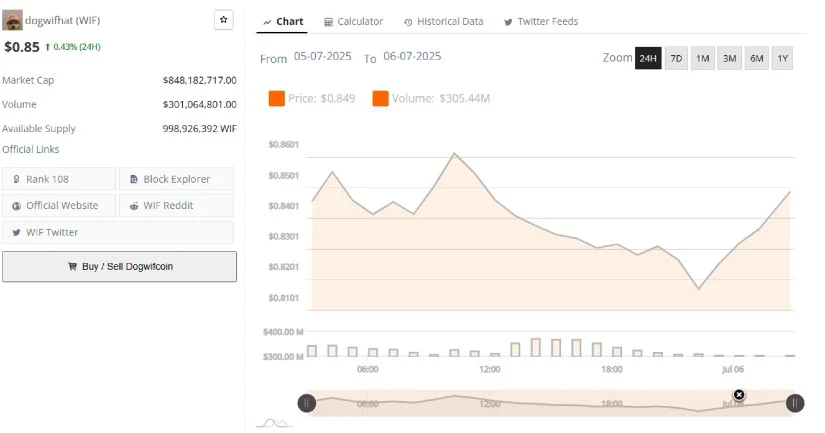Click Available Supply value 998,926,392 WIF
The image size is (825, 433).
click(x=199, y=128)
